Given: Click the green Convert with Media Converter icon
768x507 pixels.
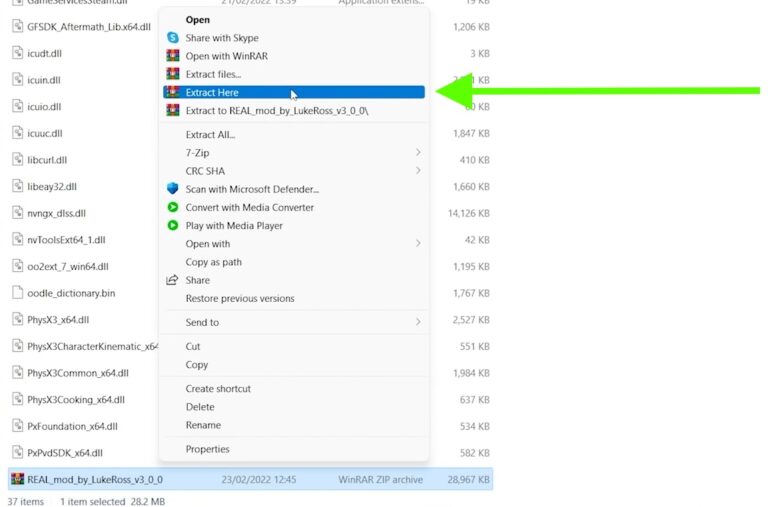Looking at the screenshot, I should point(173,207).
